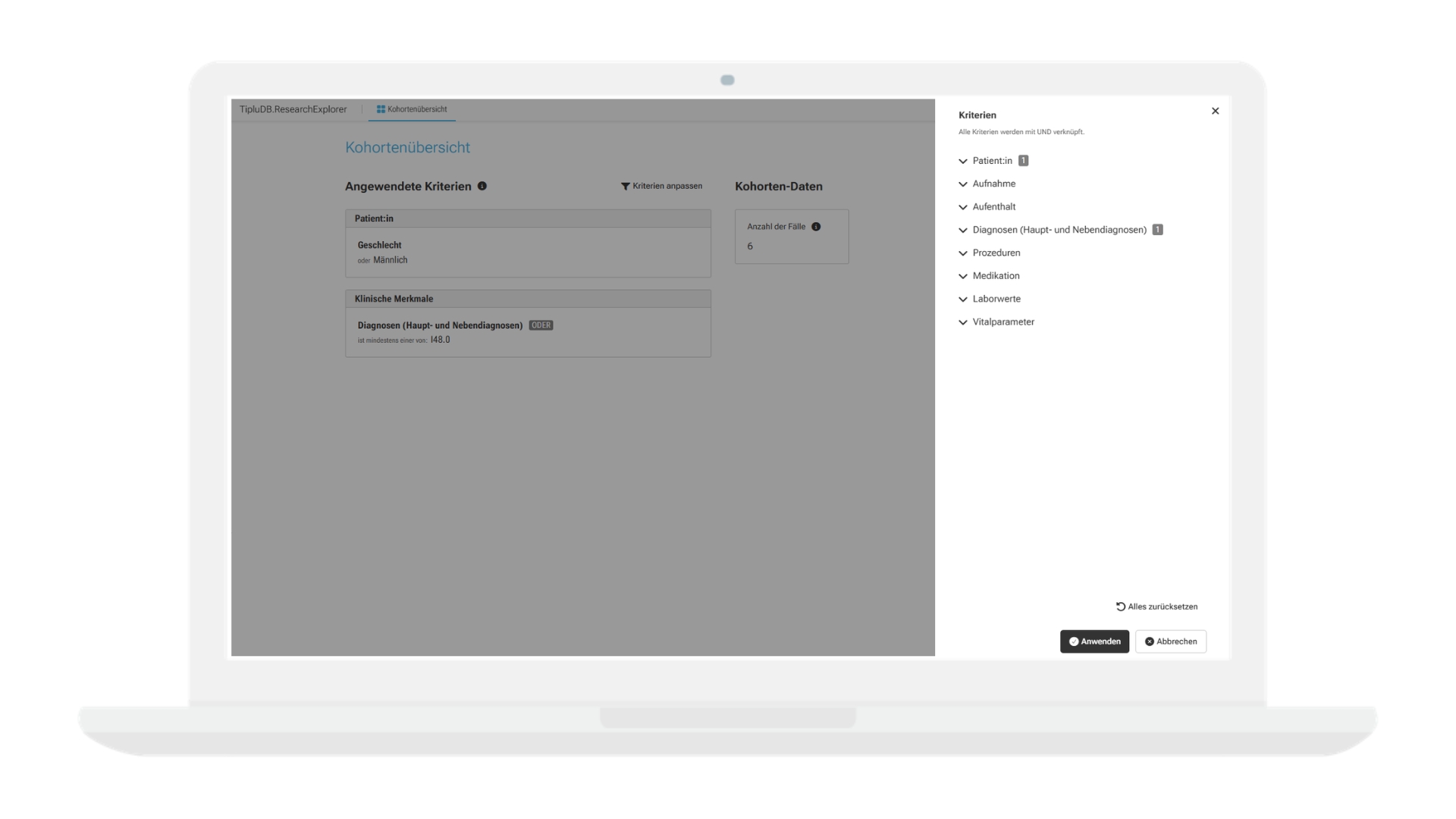The image size is (1456, 819).
Task: Expand the Aufnahme criteria section
Action: pos(987,184)
